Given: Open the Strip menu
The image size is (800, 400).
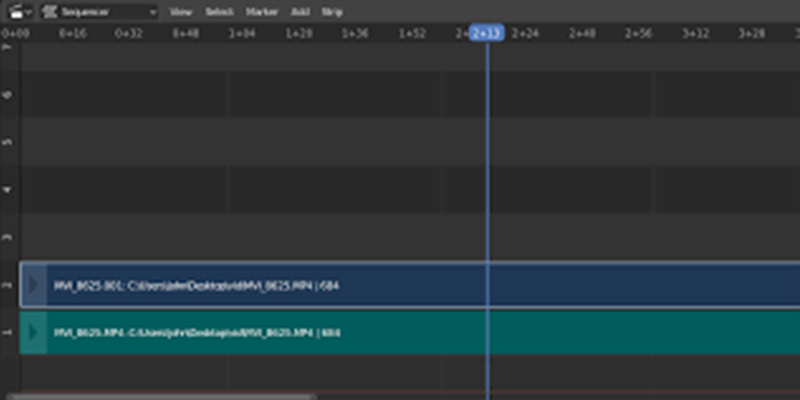Looking at the screenshot, I should pos(332,12).
